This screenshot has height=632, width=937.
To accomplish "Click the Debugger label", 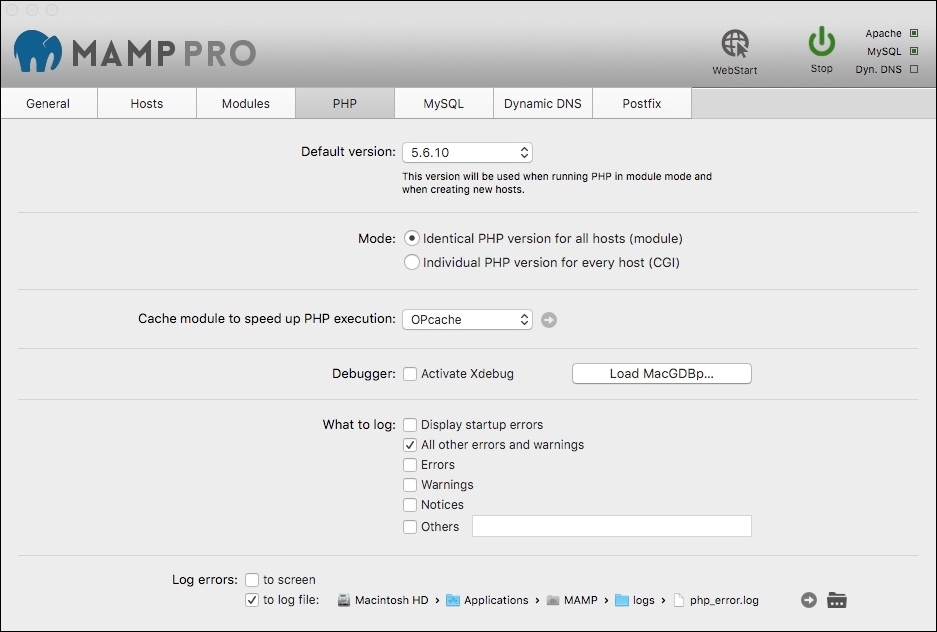I will [364, 374].
